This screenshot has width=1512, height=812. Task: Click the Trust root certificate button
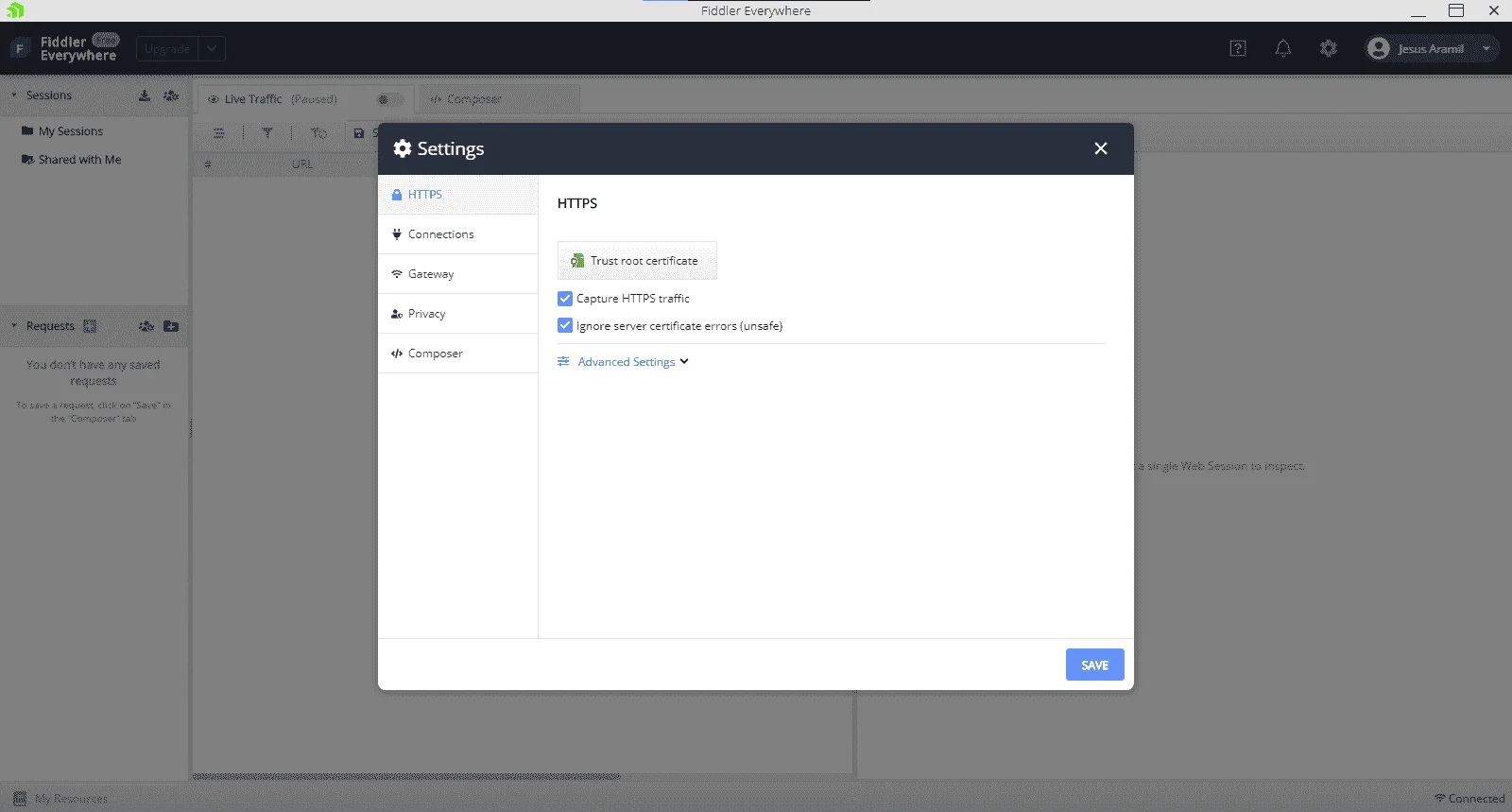pyautogui.click(x=637, y=261)
